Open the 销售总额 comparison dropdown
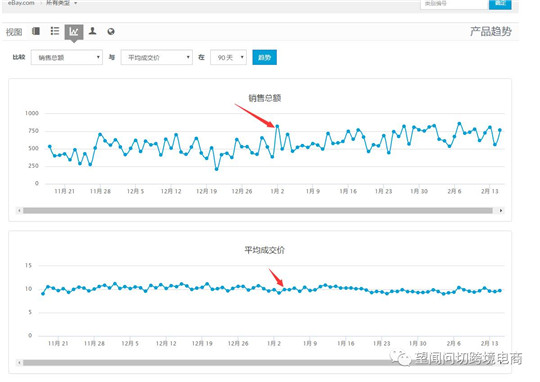 click(67, 57)
